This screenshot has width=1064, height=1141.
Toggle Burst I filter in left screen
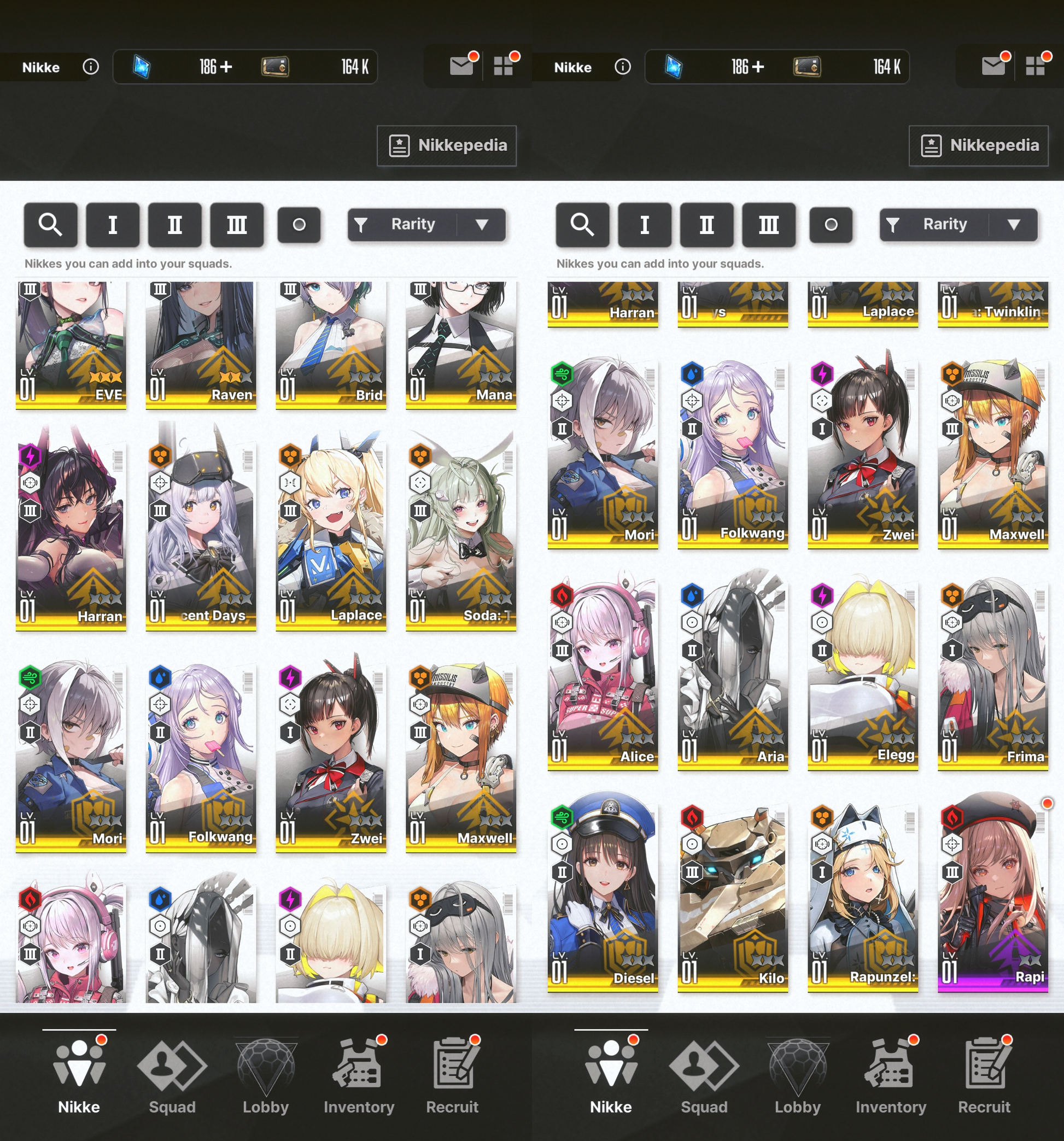[113, 224]
